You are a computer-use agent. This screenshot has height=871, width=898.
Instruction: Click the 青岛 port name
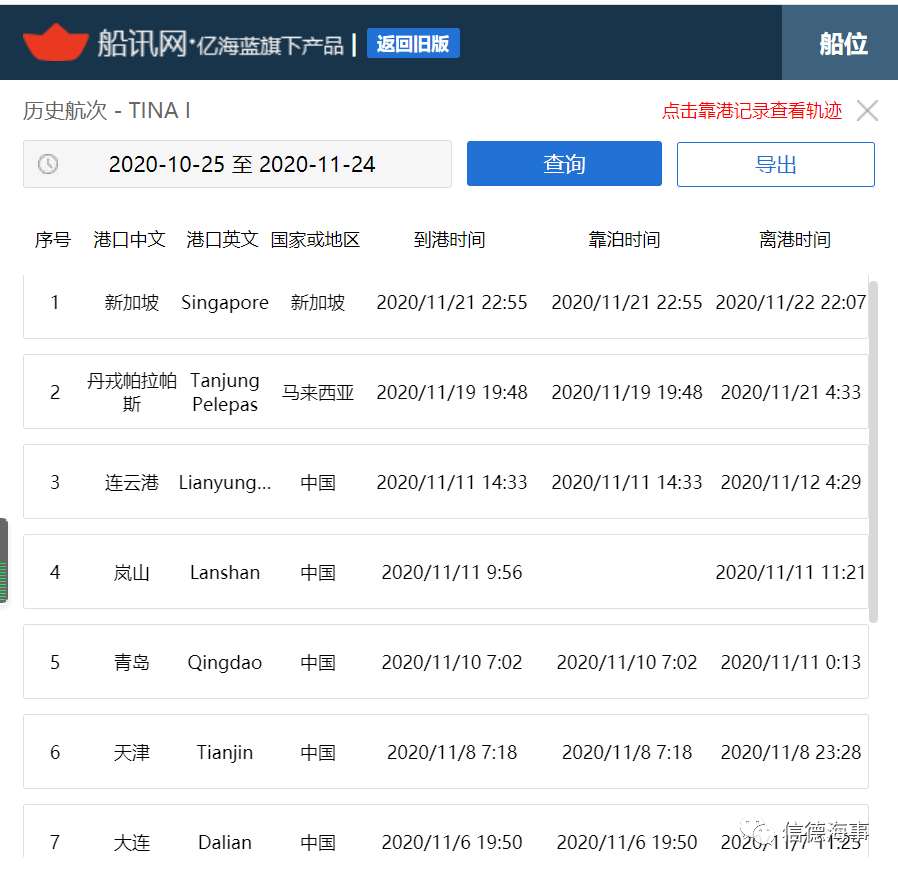click(132, 662)
